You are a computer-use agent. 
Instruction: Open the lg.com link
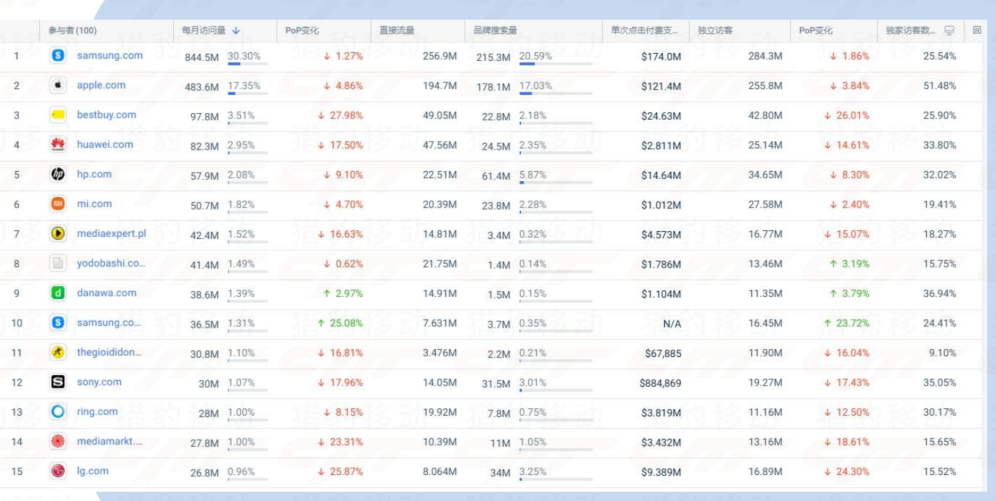pyautogui.click(x=93, y=471)
